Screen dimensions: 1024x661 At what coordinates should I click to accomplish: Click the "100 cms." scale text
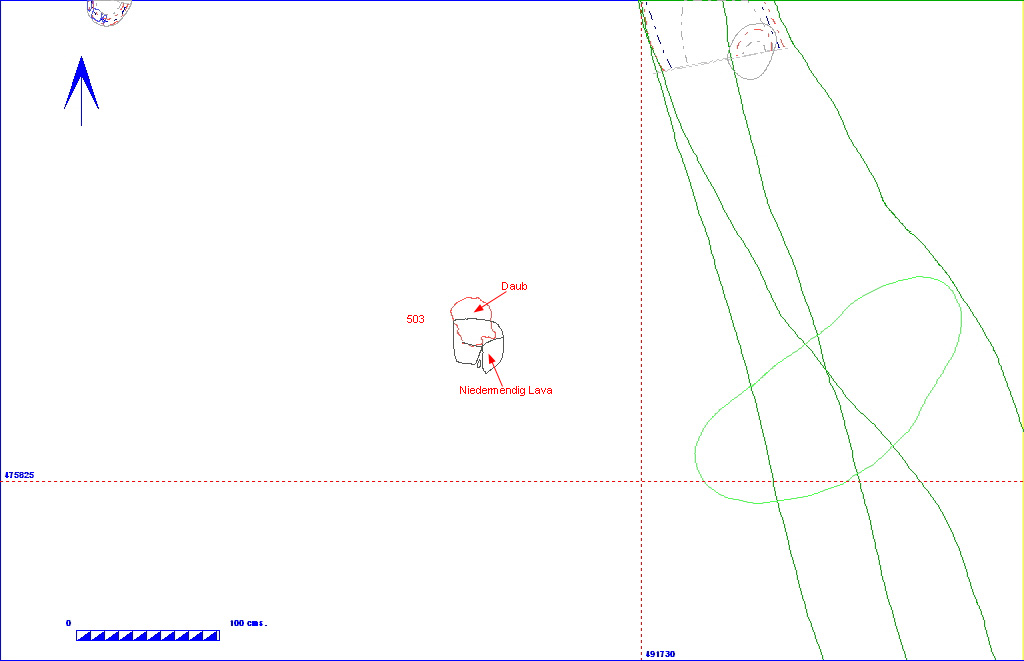tap(248, 623)
